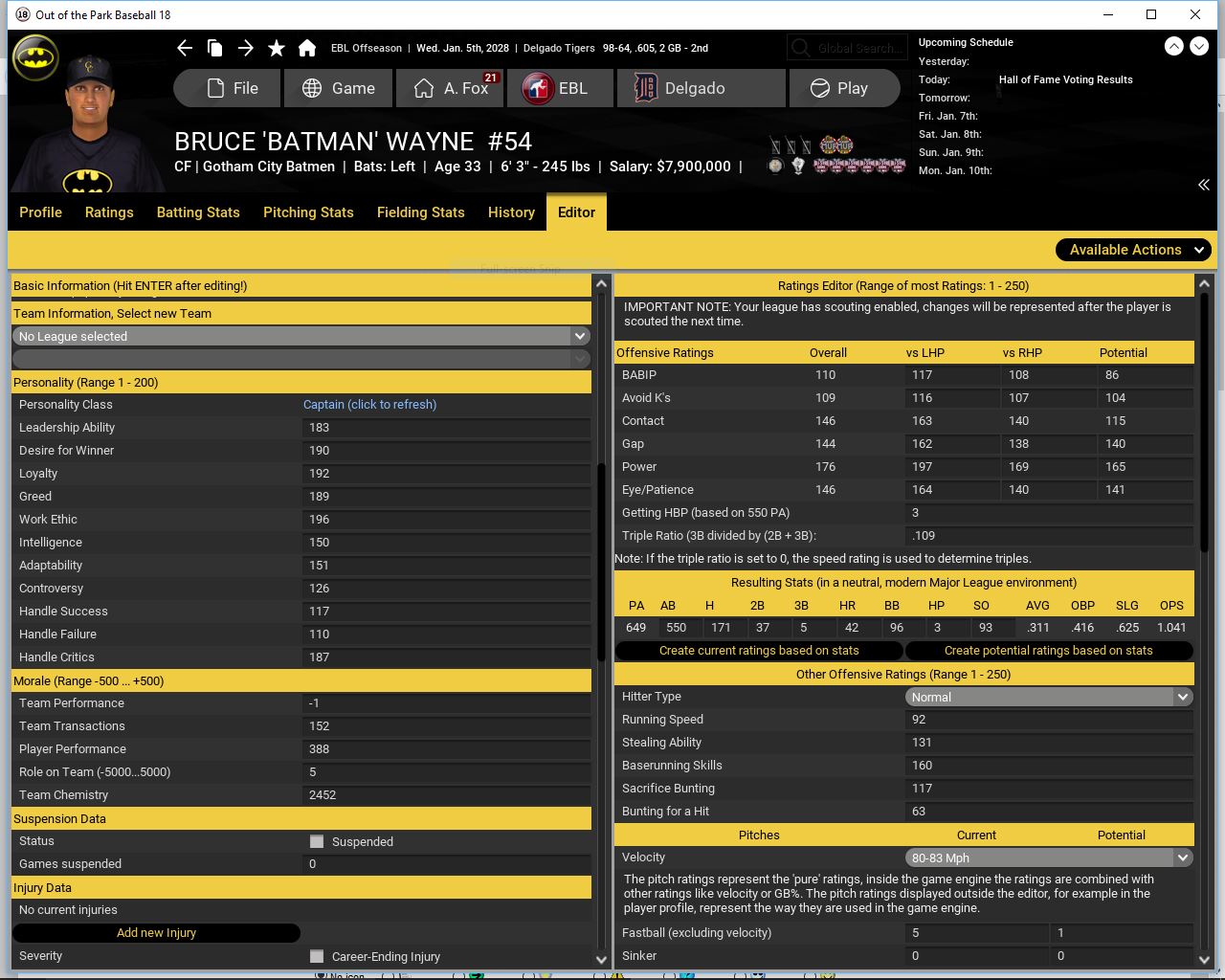Edit the Contact Potential field
The image size is (1225, 980).
1145,421
